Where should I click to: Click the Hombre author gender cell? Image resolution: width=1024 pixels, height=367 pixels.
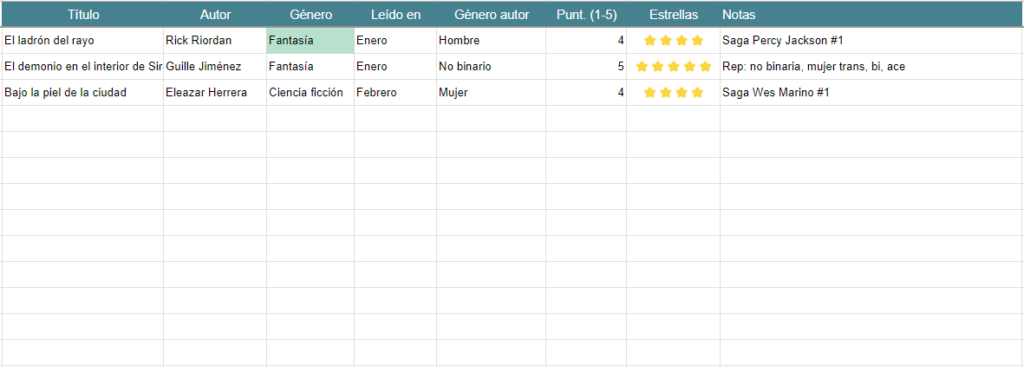click(x=491, y=40)
